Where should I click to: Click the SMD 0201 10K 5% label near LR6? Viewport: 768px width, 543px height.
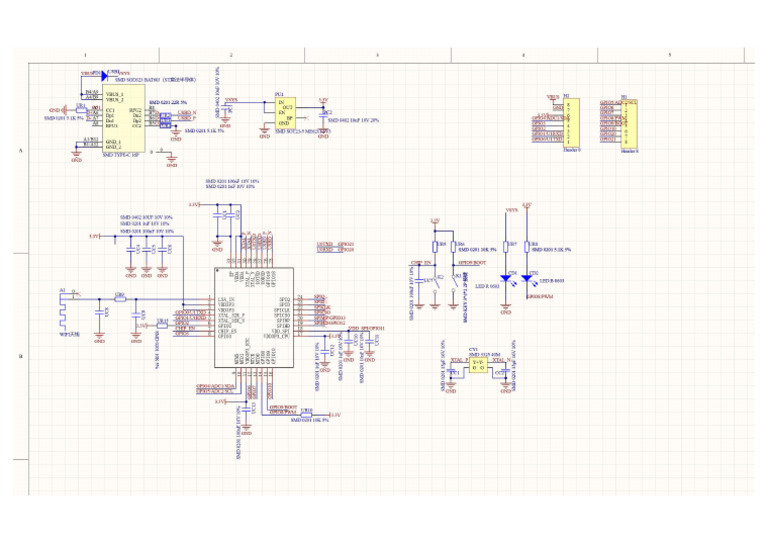point(478,250)
